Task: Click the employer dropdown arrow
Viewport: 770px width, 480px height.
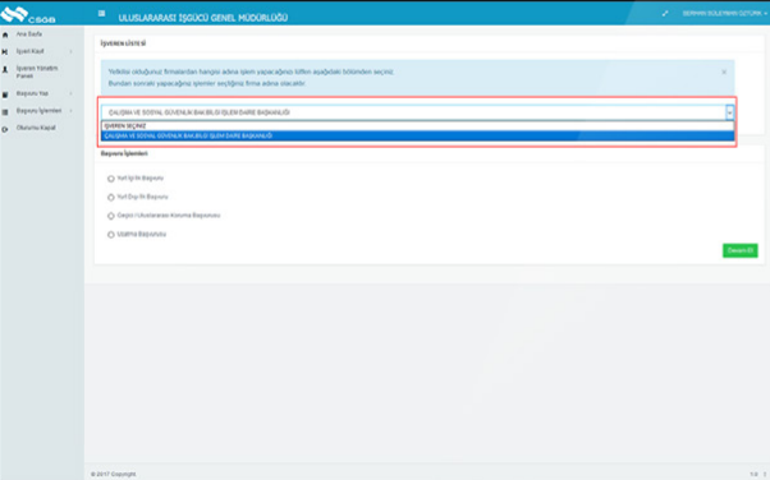Action: (729, 113)
